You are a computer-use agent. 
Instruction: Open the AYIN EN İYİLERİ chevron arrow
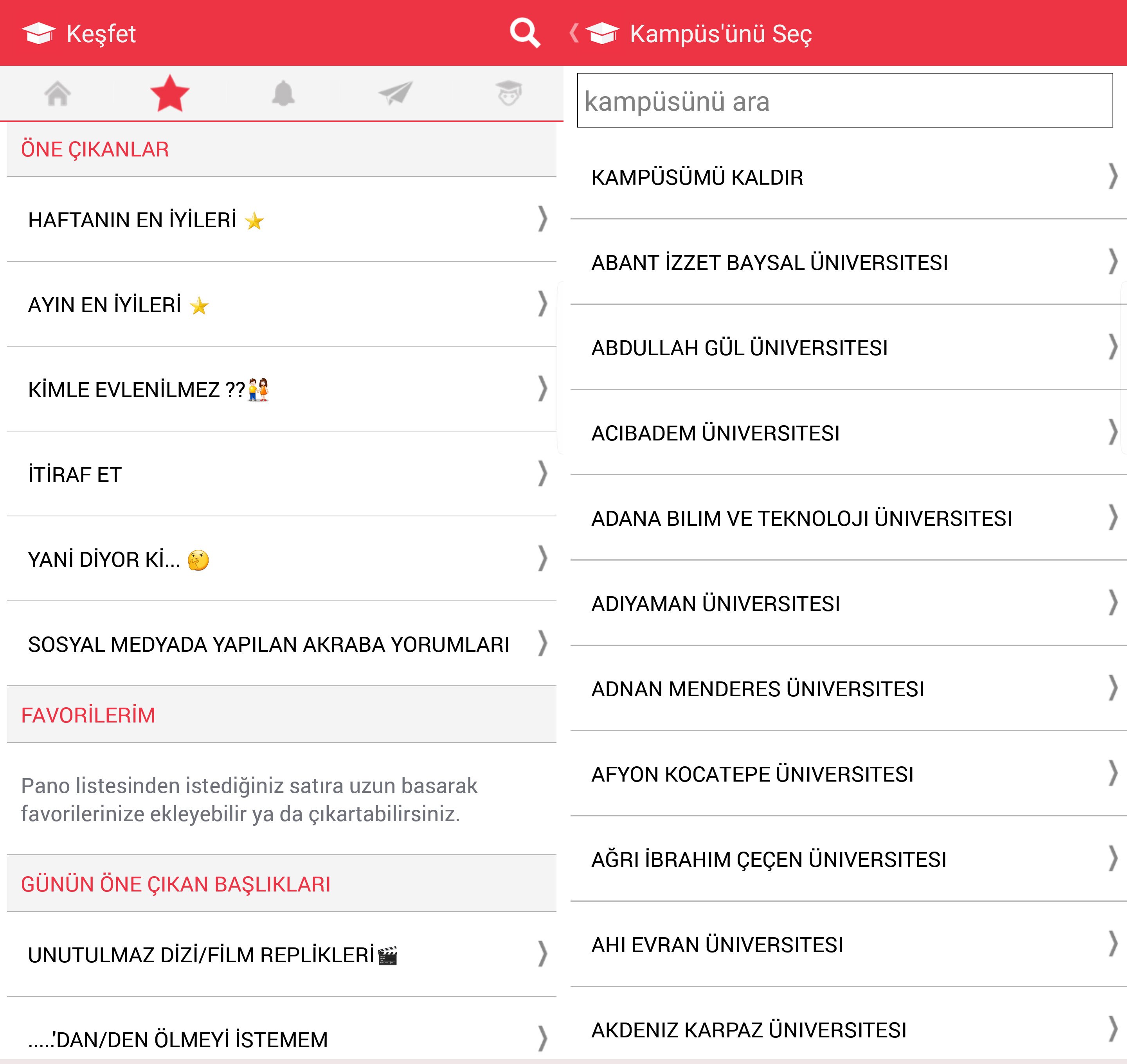(x=542, y=304)
